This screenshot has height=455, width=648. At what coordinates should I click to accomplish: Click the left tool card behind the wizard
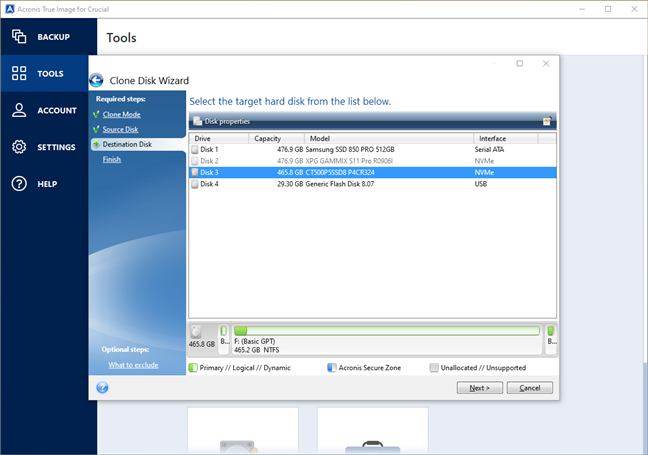[243, 431]
